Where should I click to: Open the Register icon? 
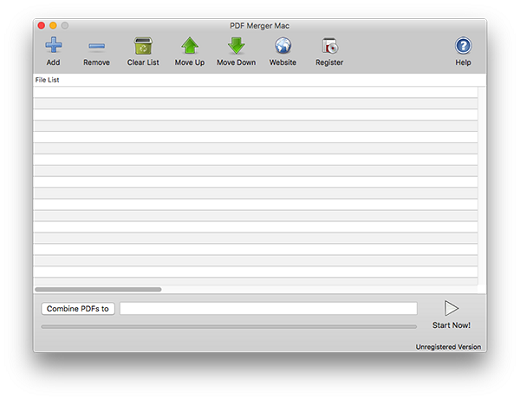pos(330,46)
